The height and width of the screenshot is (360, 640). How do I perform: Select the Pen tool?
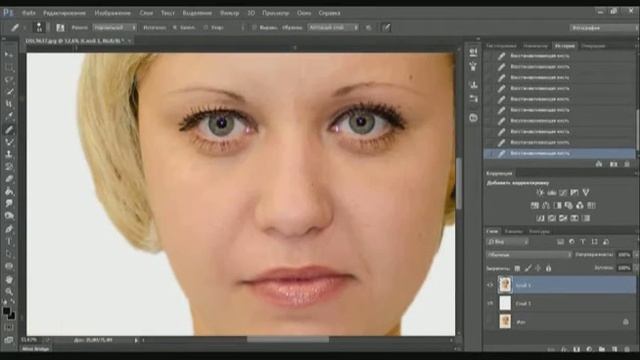point(9,229)
